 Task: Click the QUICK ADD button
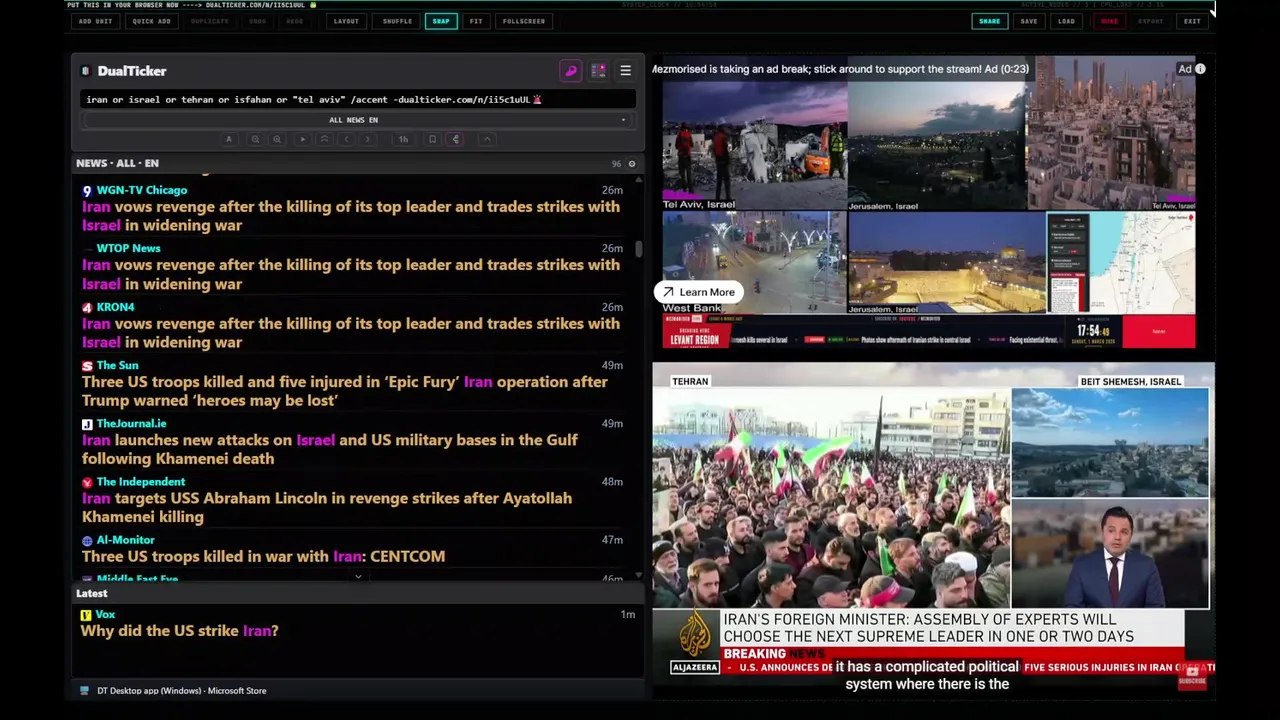tap(151, 21)
